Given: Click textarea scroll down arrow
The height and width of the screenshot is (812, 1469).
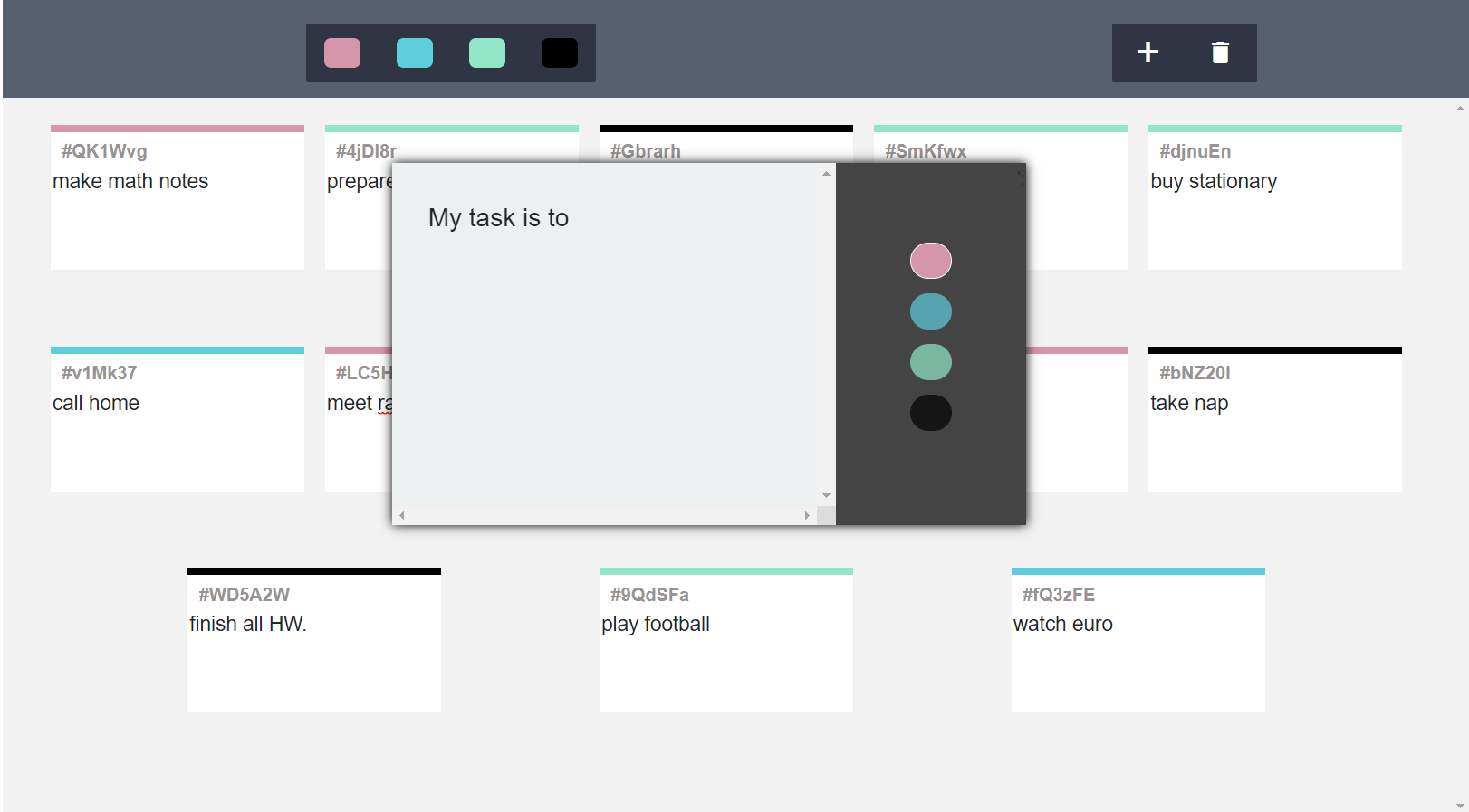Looking at the screenshot, I should click(826, 496).
